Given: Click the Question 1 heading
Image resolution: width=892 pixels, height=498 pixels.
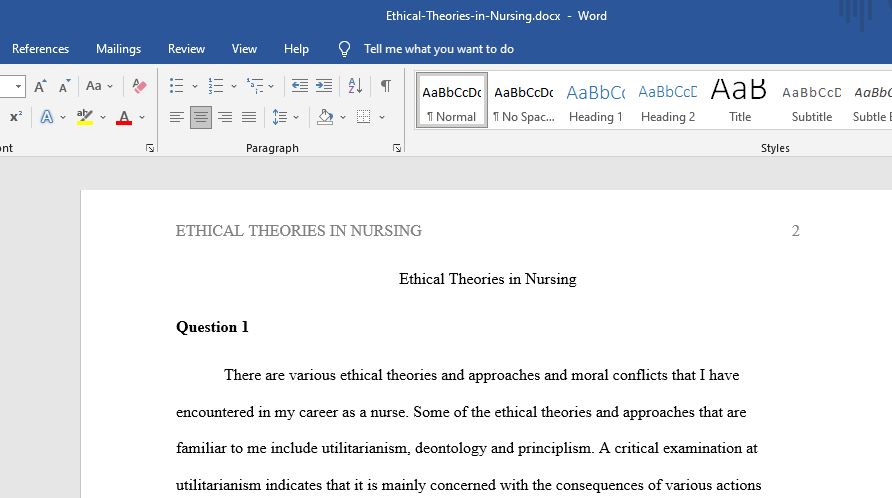Looking at the screenshot, I should pyautogui.click(x=212, y=327).
